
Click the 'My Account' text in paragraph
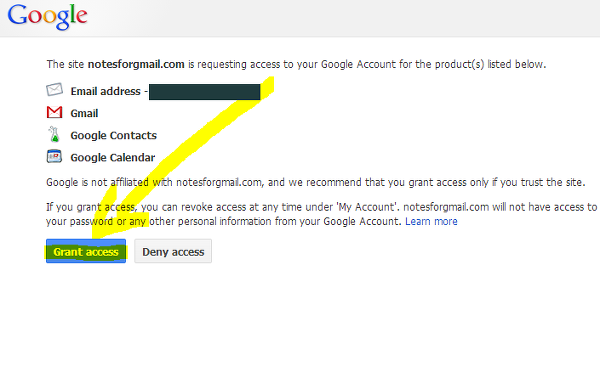click(x=368, y=207)
